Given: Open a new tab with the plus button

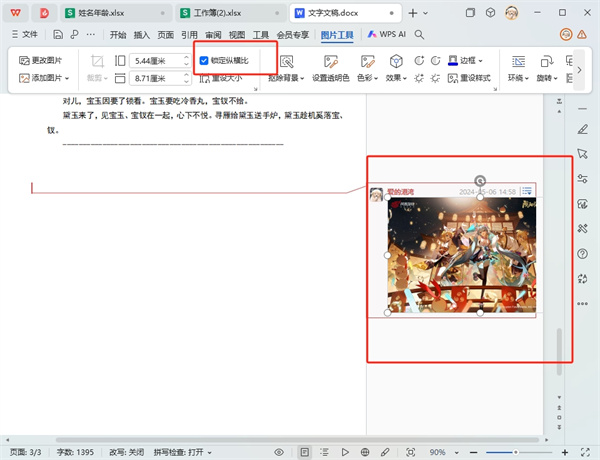Looking at the screenshot, I should tap(412, 13).
